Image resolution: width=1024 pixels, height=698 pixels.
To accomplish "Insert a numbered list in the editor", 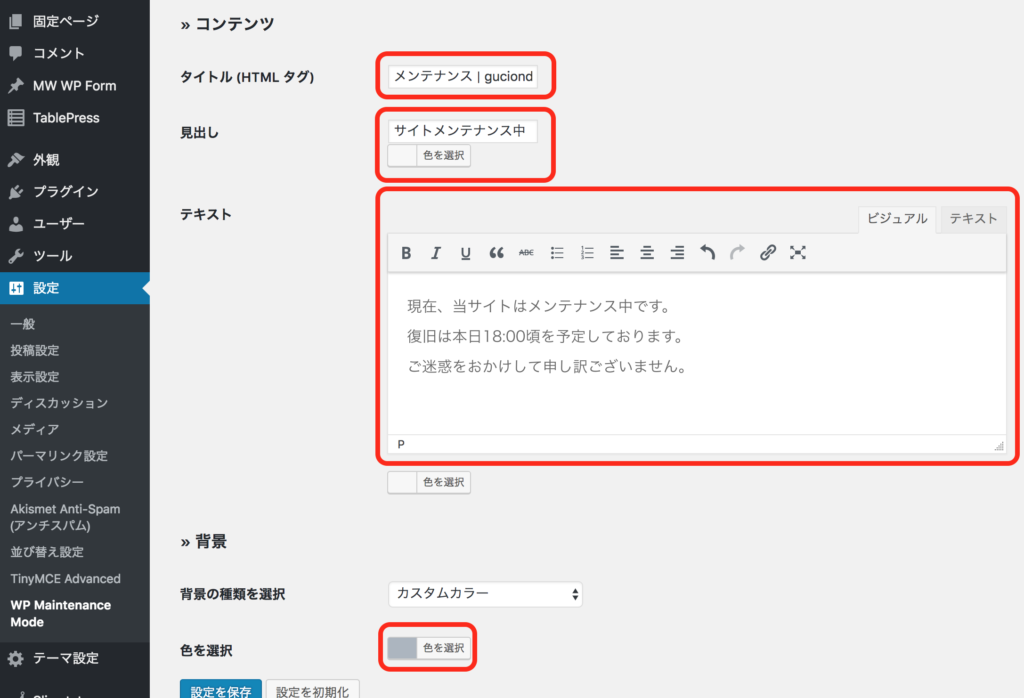I will click(x=587, y=253).
